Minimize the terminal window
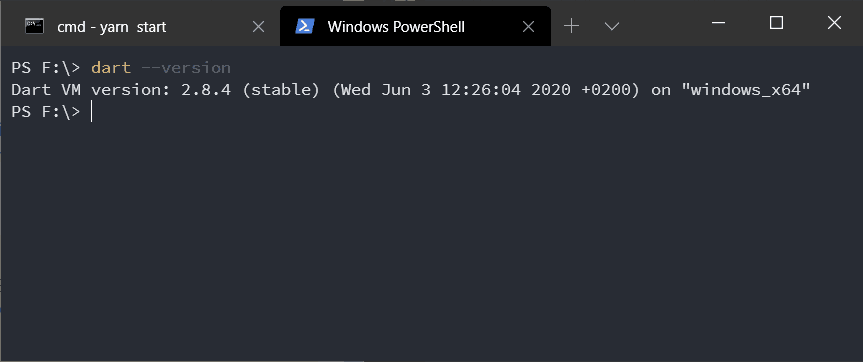The height and width of the screenshot is (362, 863). (718, 23)
